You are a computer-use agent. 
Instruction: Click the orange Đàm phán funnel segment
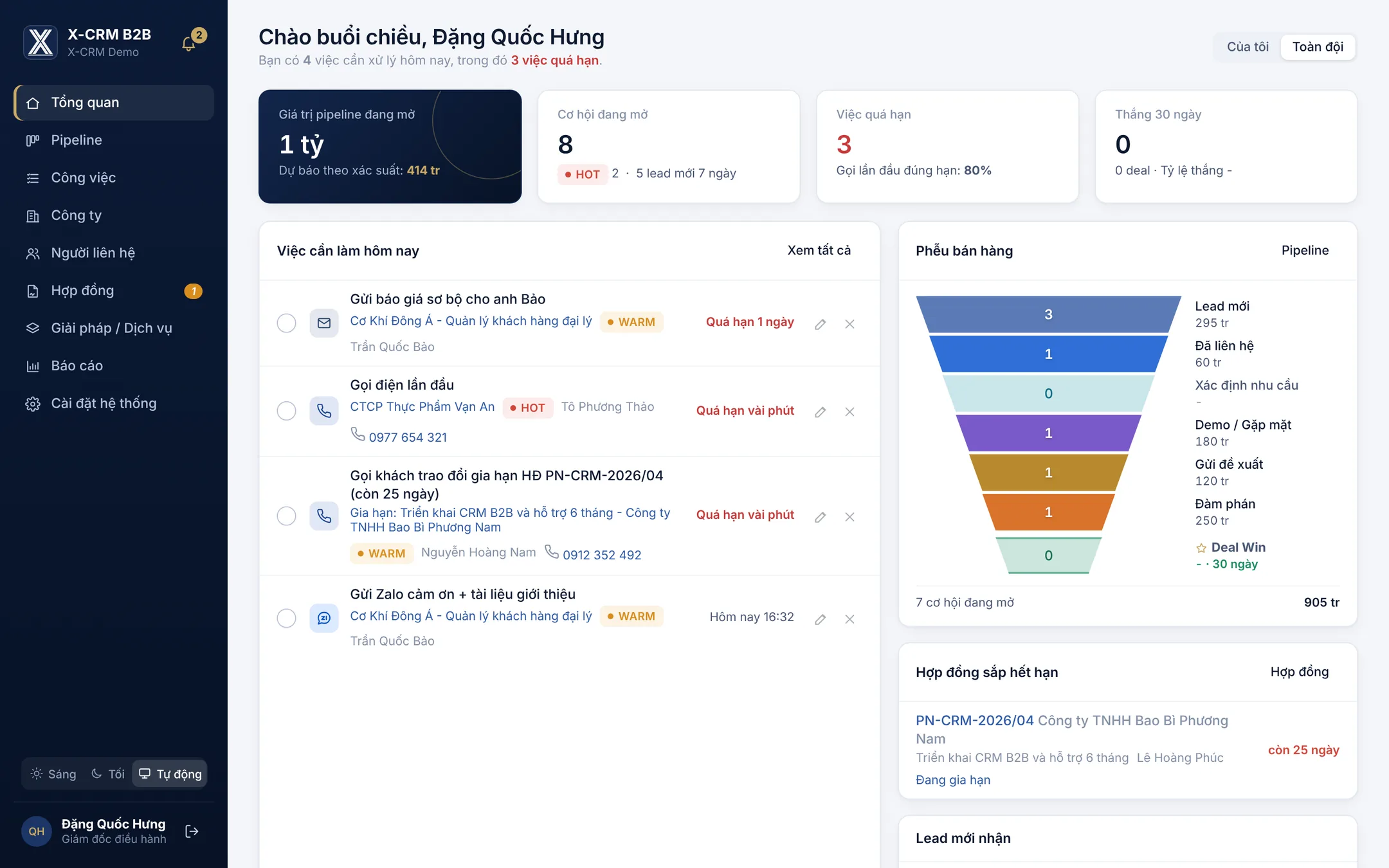tap(1048, 512)
